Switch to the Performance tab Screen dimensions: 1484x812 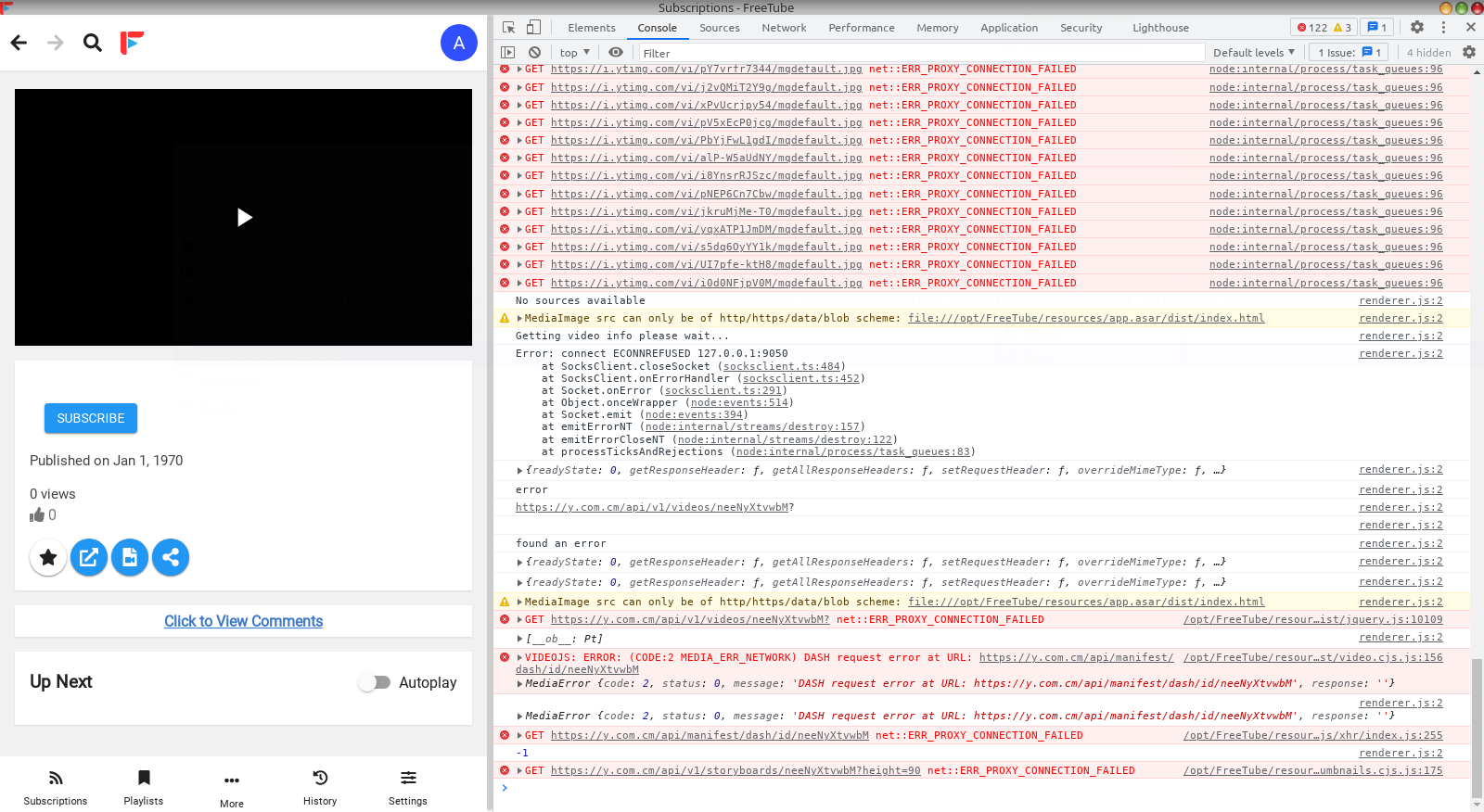[862, 28]
